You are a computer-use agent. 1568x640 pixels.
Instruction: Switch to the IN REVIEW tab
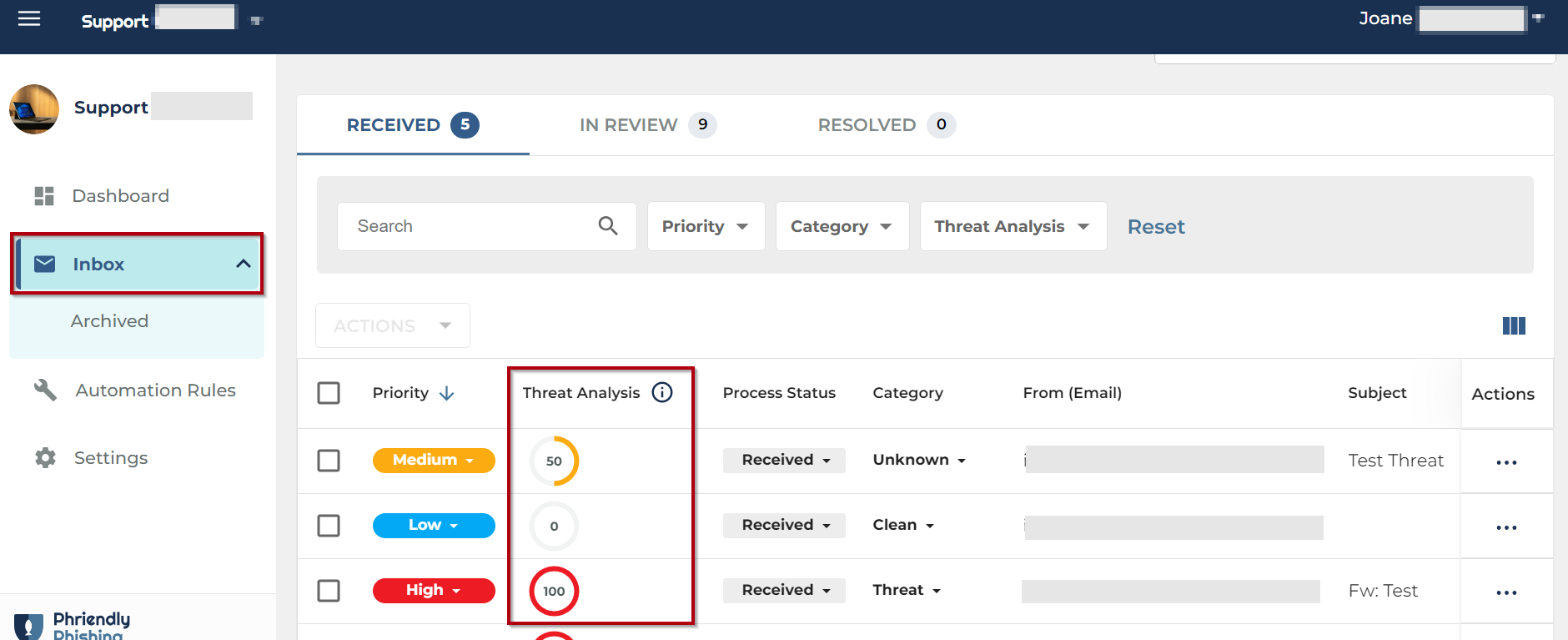click(648, 125)
